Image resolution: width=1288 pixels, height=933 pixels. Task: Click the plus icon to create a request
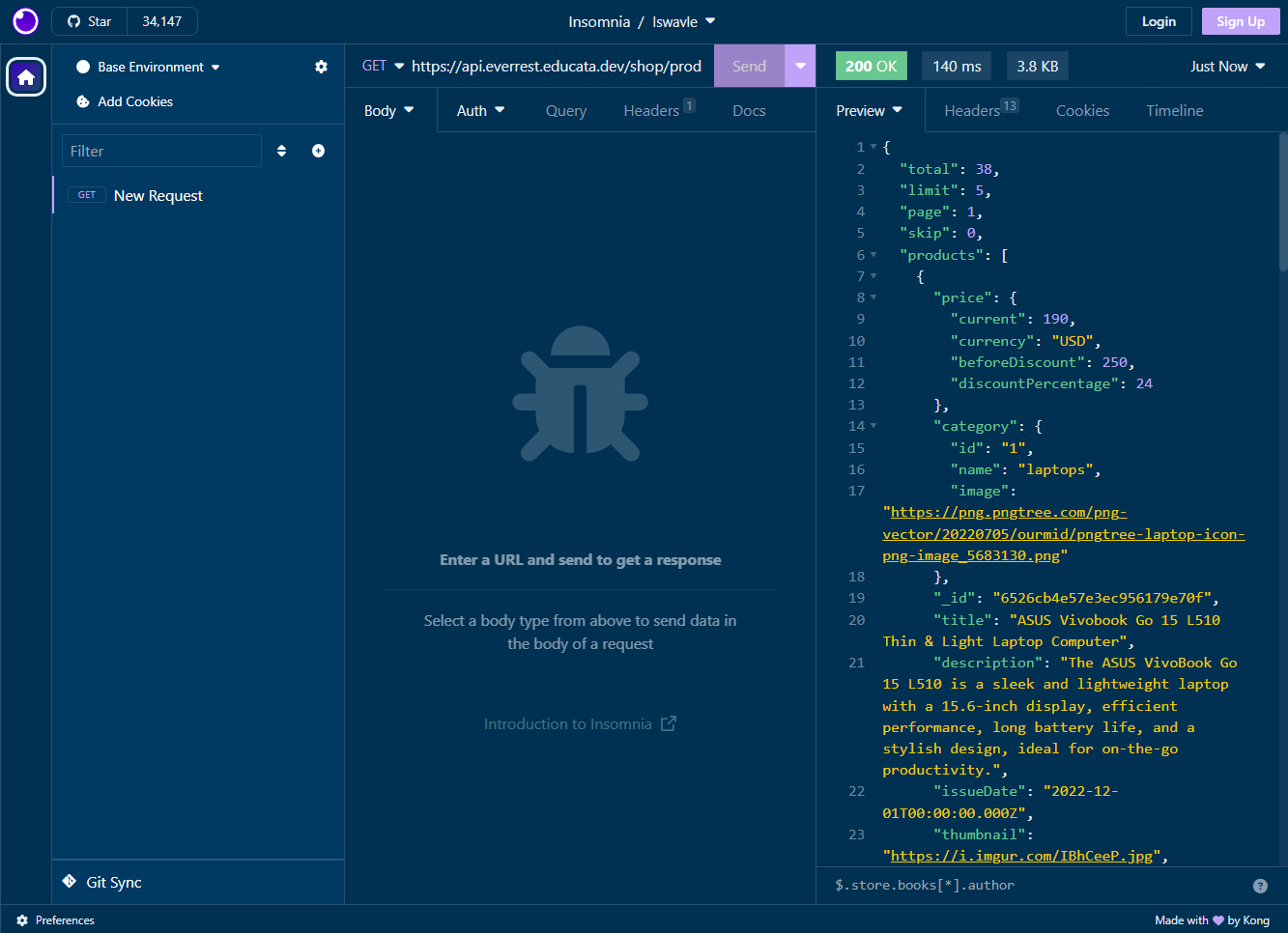coord(318,151)
